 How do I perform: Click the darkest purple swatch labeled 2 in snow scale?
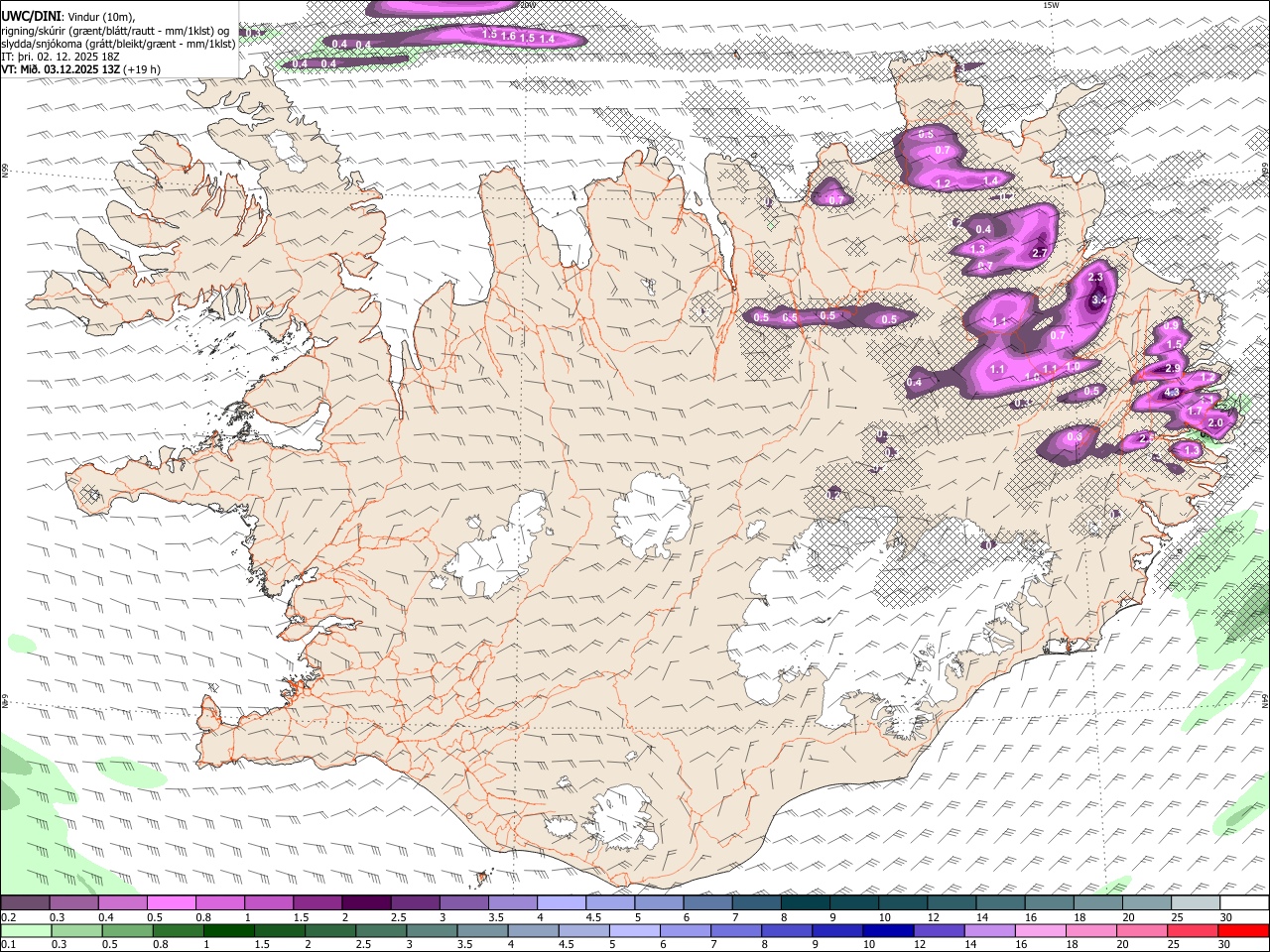366,902
